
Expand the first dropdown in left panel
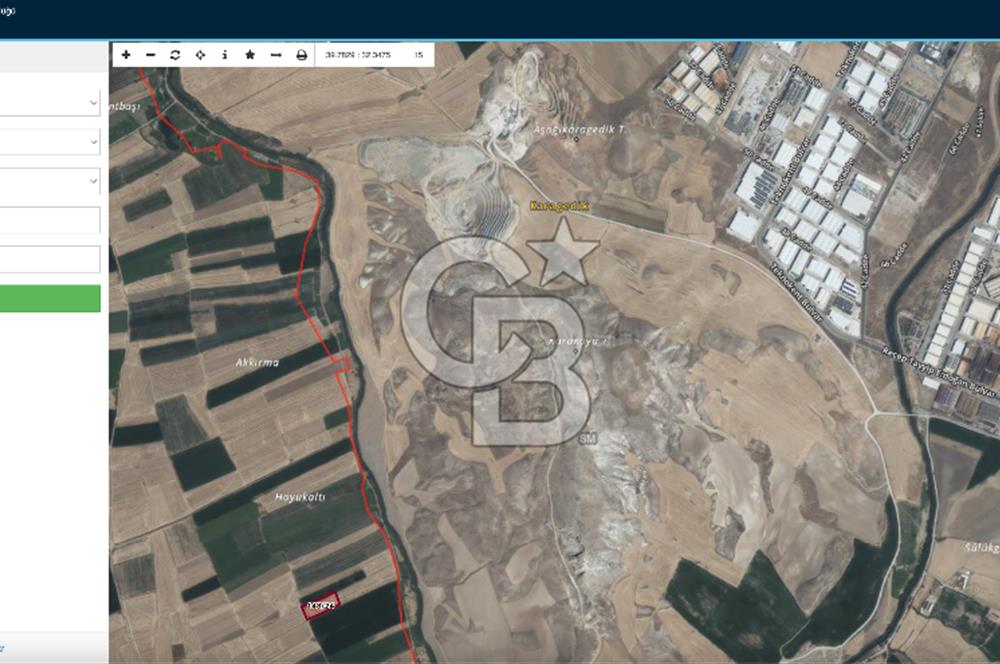[x=50, y=103]
